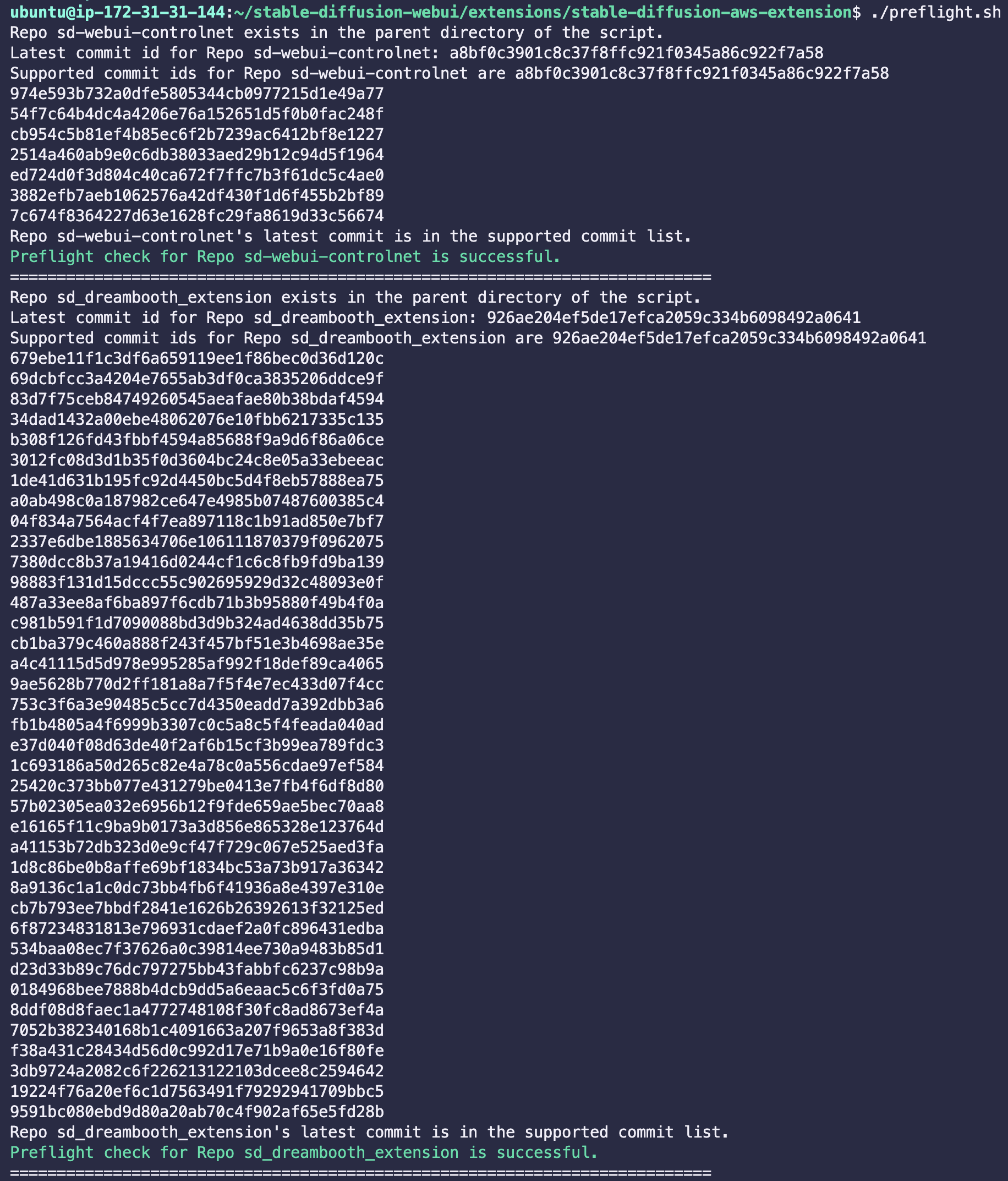The image size is (1008, 1181).
Task: Click the latest dreambooth commit id 926ae204…
Action: [x=673, y=318]
